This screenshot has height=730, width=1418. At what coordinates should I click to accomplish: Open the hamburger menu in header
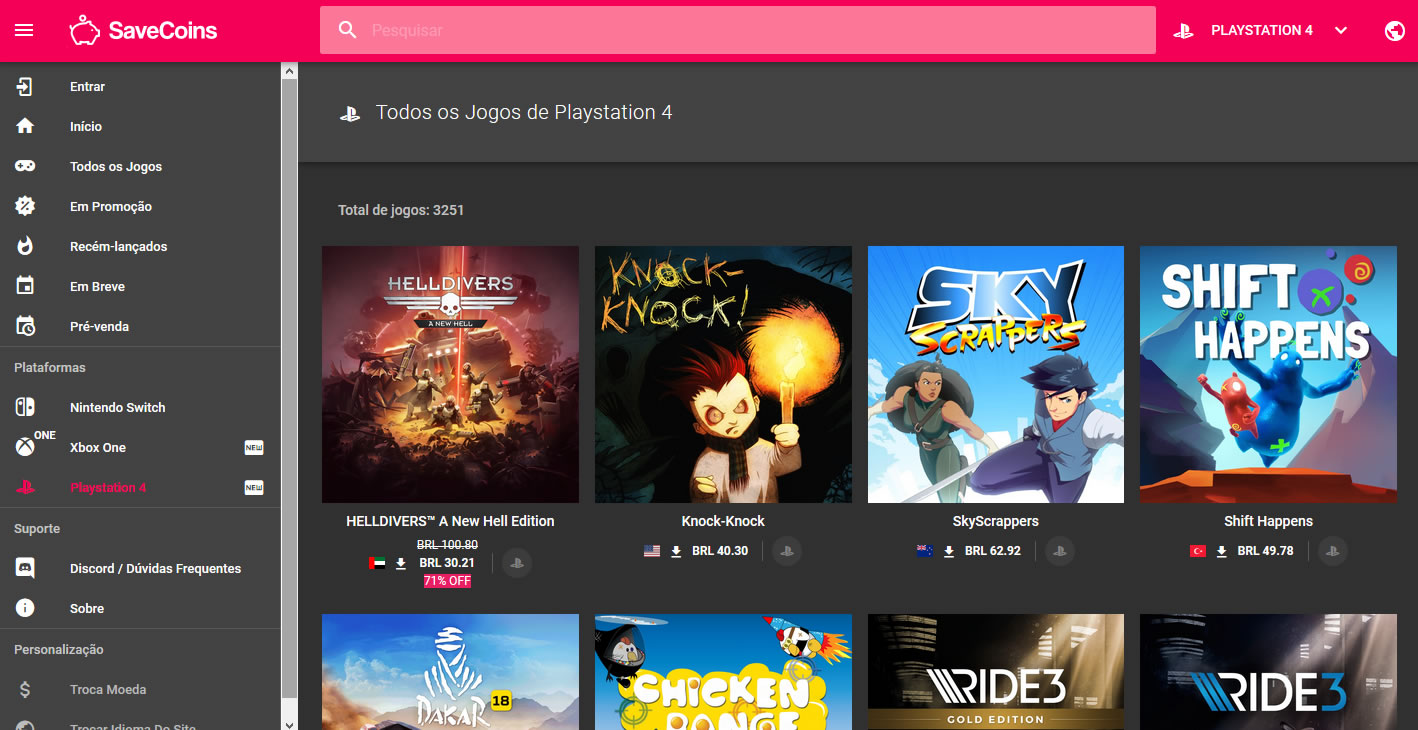tap(24, 30)
